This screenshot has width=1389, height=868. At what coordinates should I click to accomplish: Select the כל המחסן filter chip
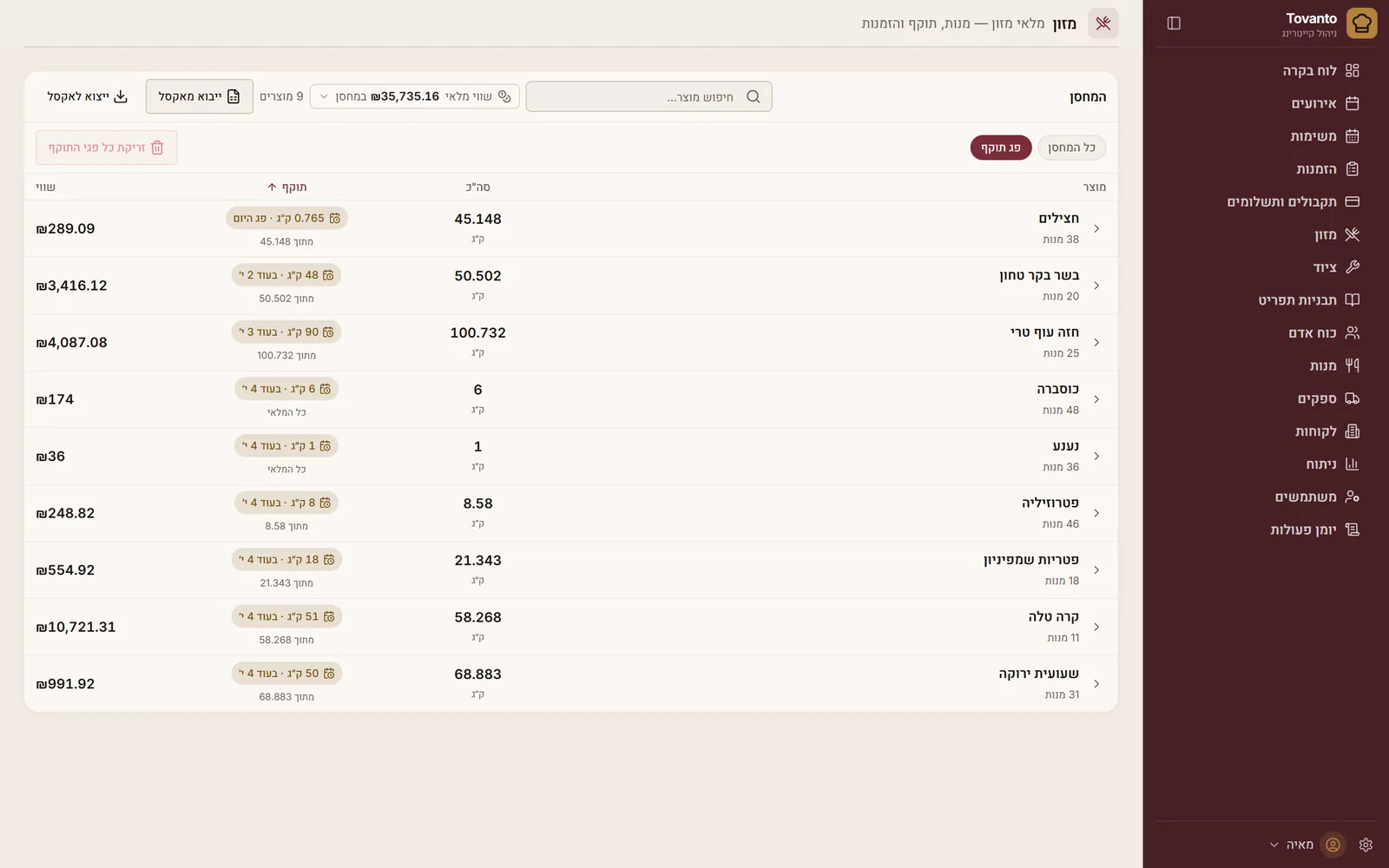click(x=1071, y=148)
